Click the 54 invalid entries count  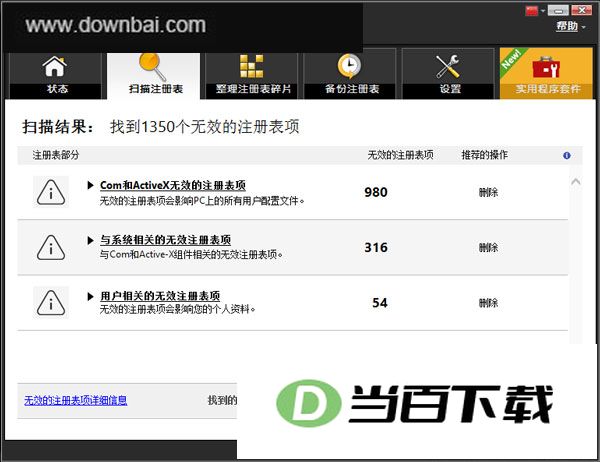tap(380, 303)
